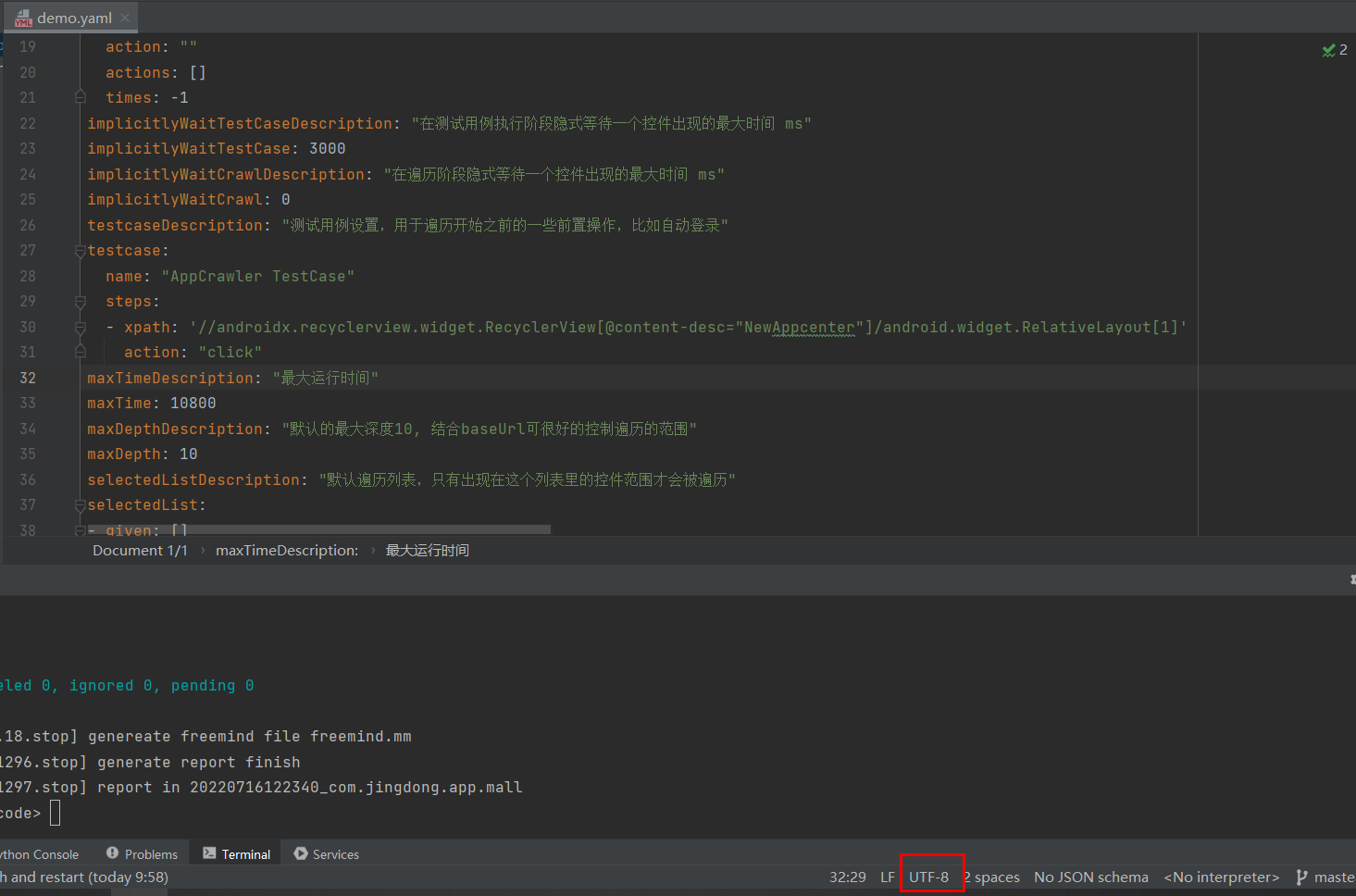Click caret position 32:29 in status bar
1356x896 pixels.
(x=848, y=877)
